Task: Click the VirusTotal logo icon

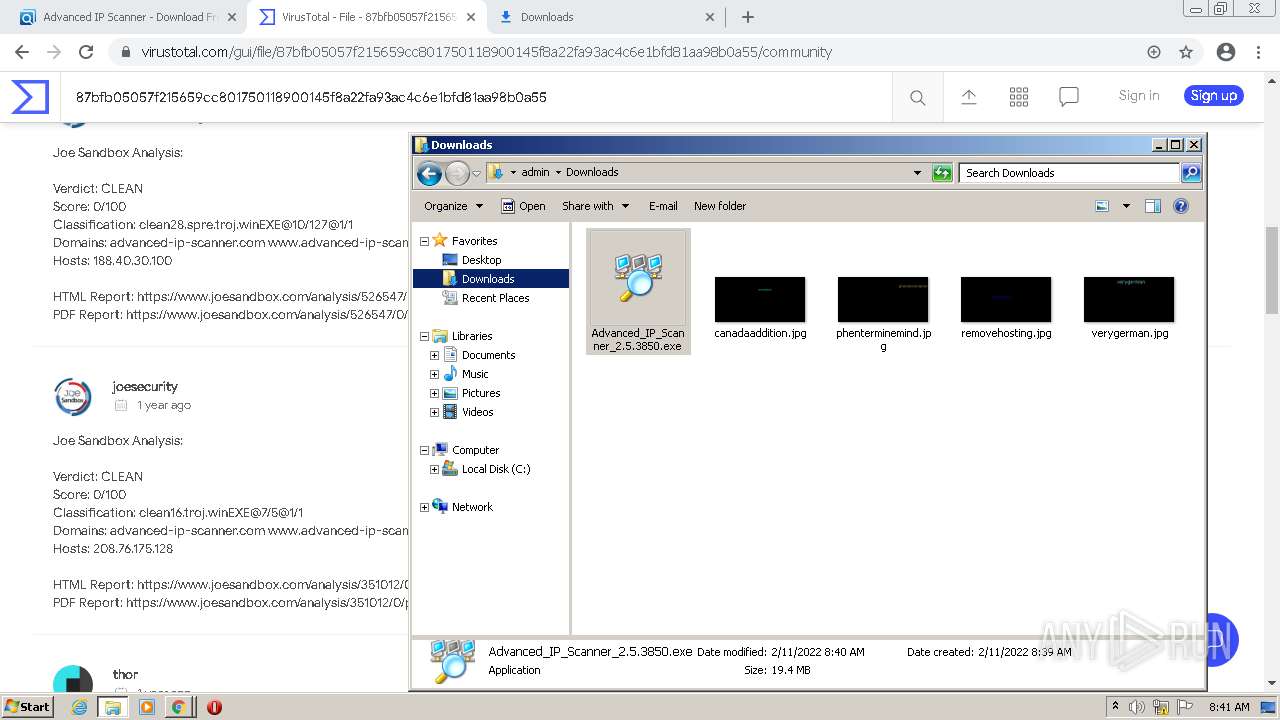Action: pyautogui.click(x=30, y=97)
